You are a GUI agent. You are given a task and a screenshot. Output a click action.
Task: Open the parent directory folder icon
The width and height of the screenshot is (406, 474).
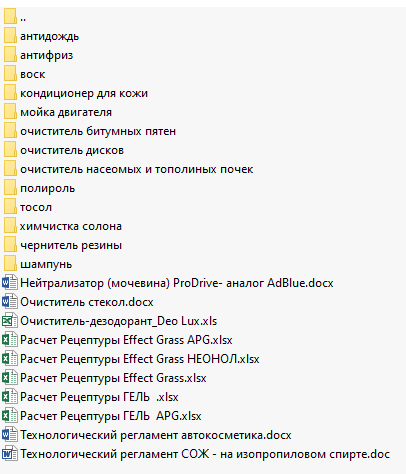[10, 16]
